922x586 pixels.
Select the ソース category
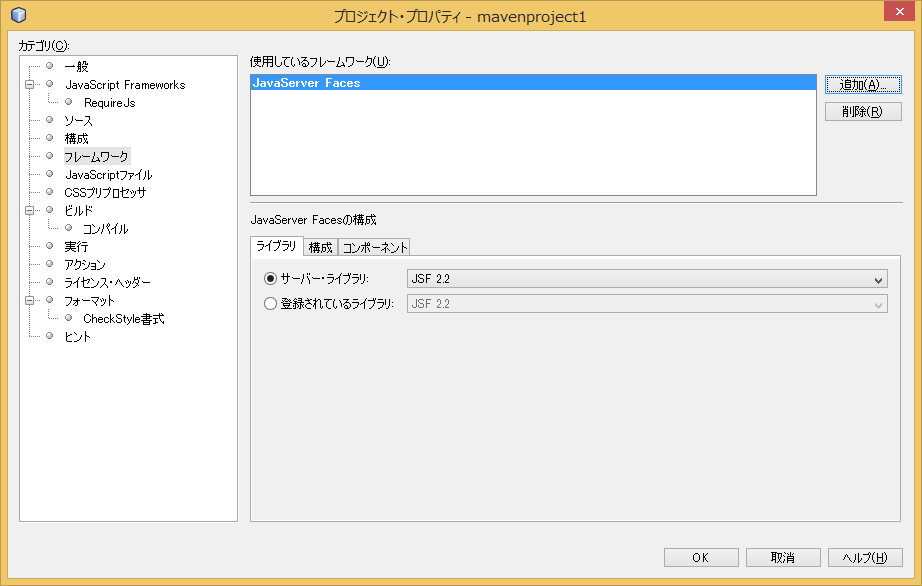click(79, 119)
